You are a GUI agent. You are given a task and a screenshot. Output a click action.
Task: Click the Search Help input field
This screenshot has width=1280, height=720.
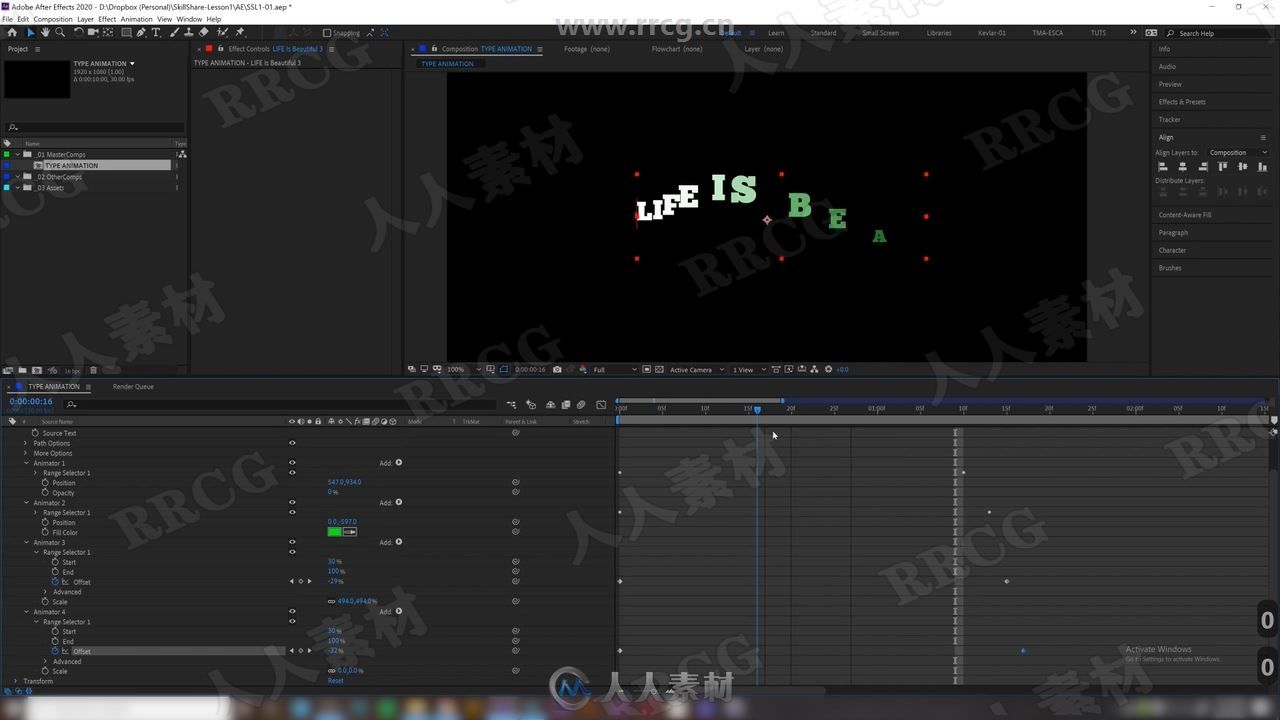1220,33
